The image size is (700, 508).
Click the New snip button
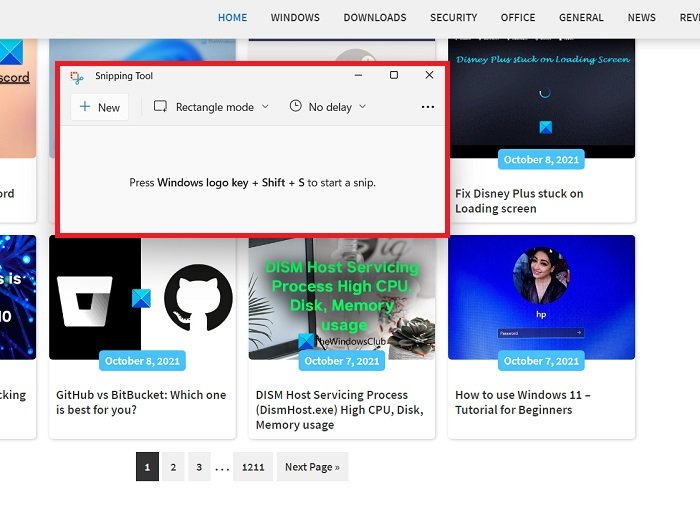[100, 107]
